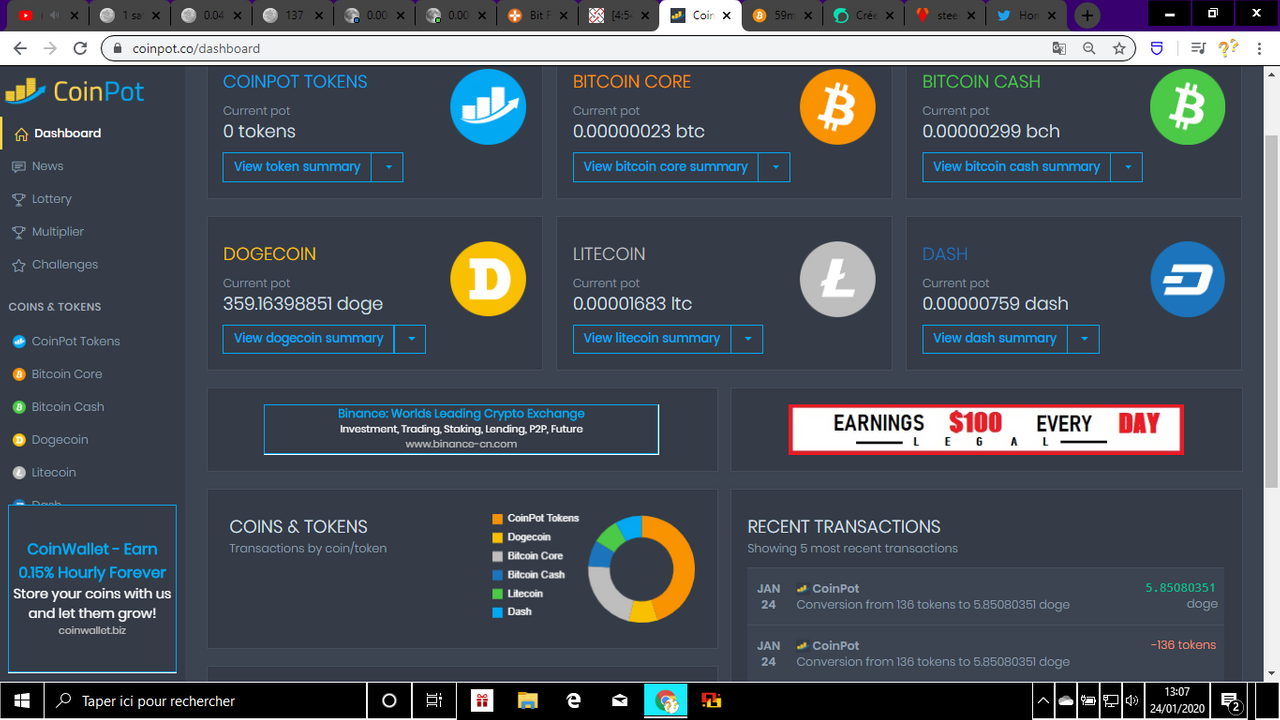The height and width of the screenshot is (720, 1280).
Task: Open File Explorer from taskbar
Action: tap(528, 700)
